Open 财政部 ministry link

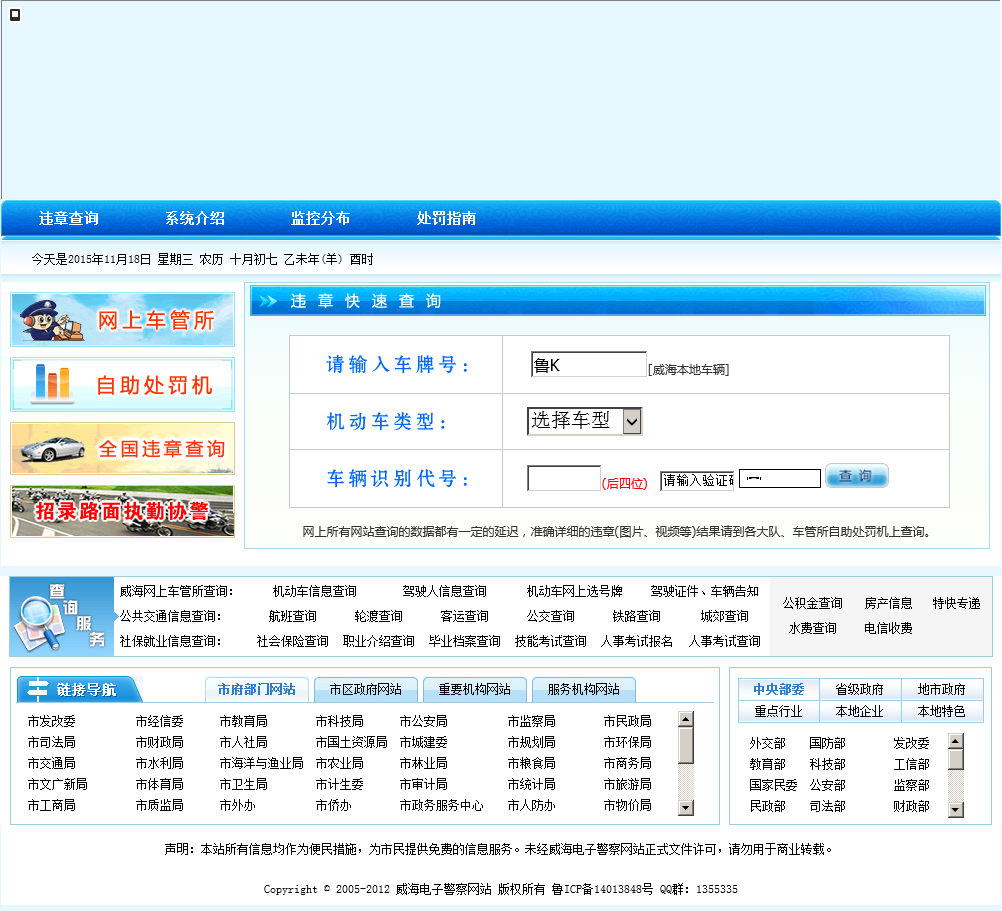[x=911, y=806]
